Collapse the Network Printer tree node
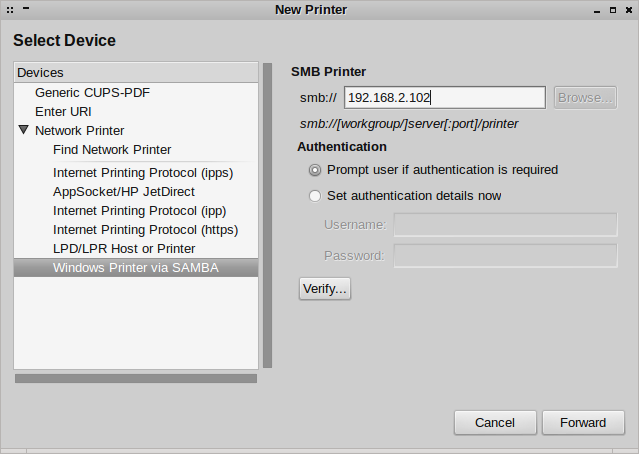The height and width of the screenshot is (454, 639). pyautogui.click(x=24, y=130)
